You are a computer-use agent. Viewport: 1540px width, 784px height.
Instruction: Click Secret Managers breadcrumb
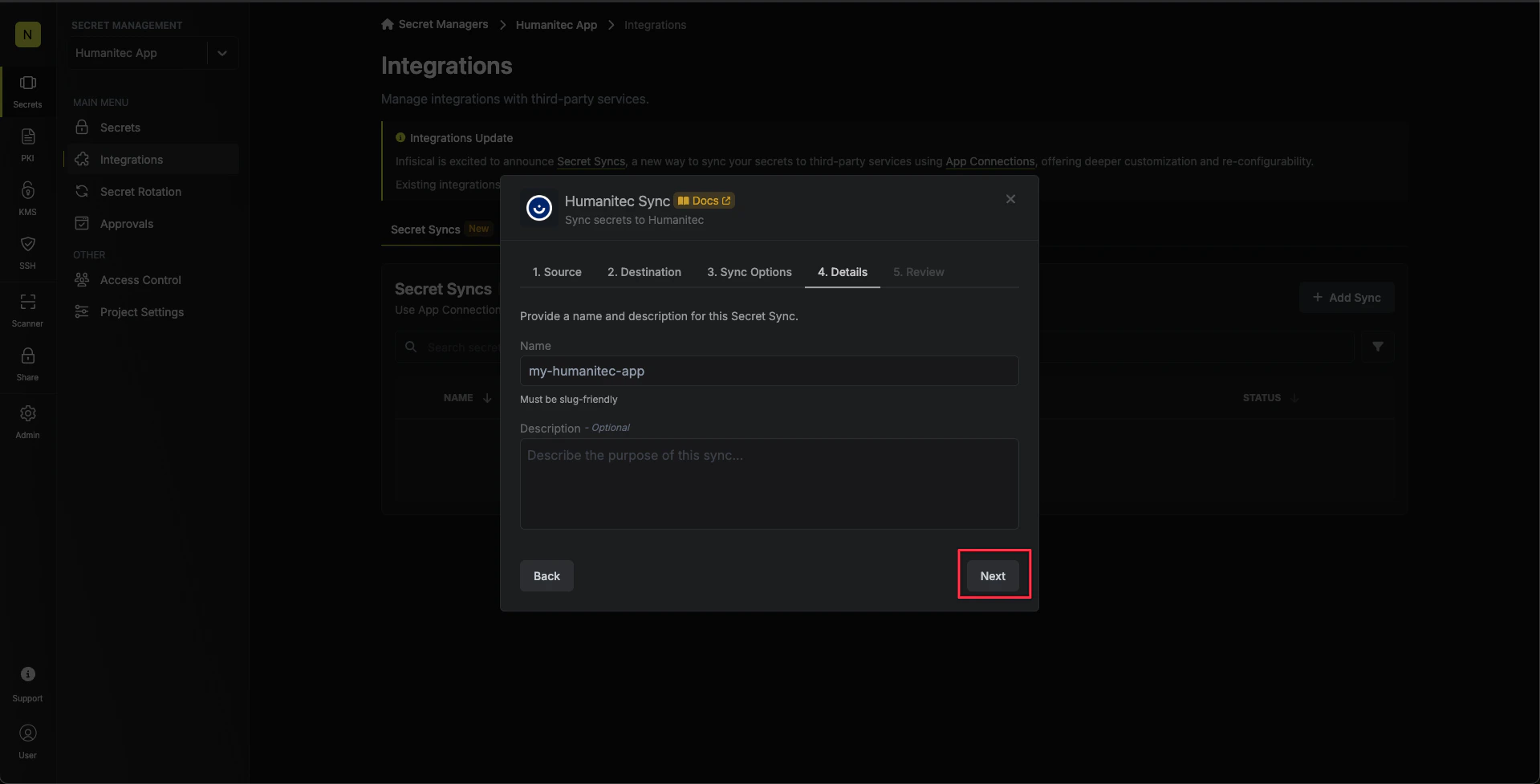coord(443,24)
